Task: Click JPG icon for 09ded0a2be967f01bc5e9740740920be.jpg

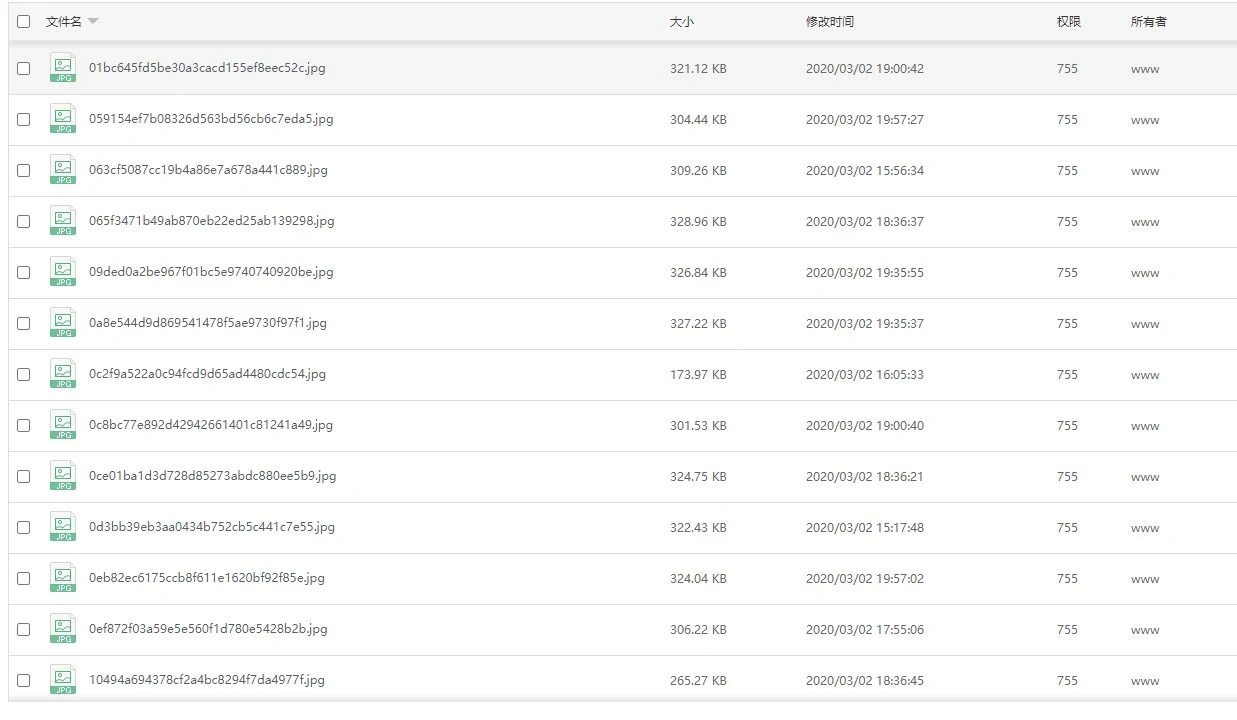Action: point(63,272)
